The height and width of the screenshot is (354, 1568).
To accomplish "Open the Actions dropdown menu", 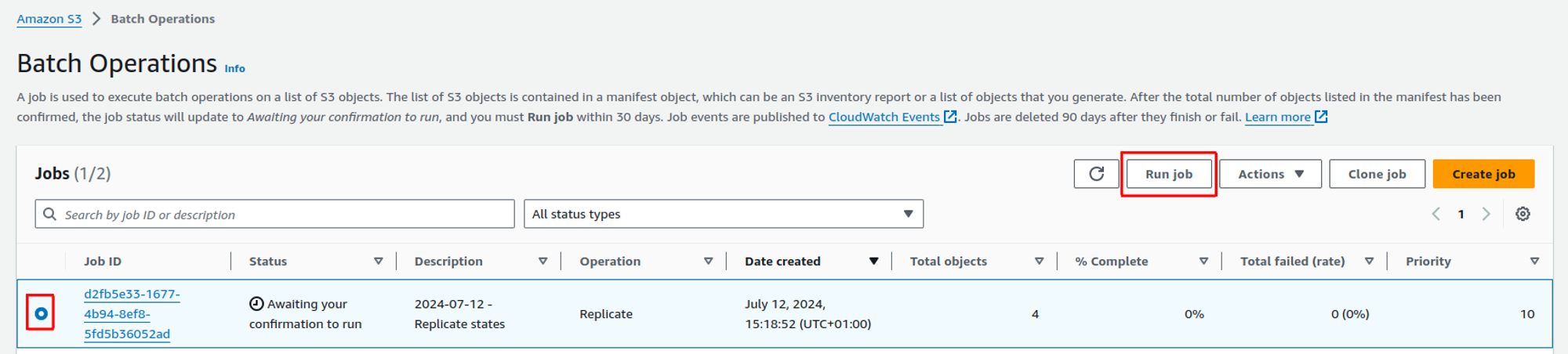I will point(1270,174).
